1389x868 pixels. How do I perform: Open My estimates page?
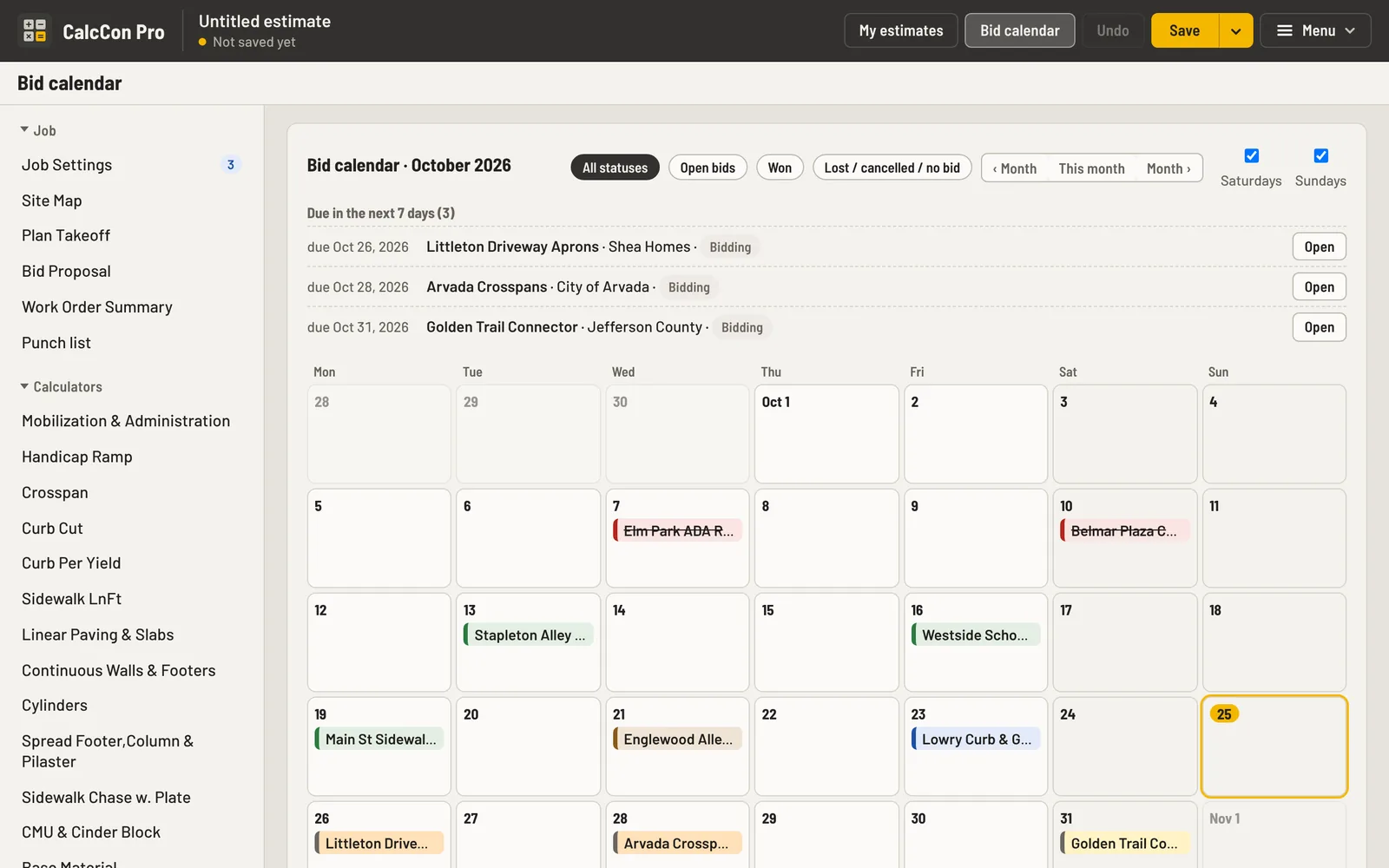click(x=901, y=30)
